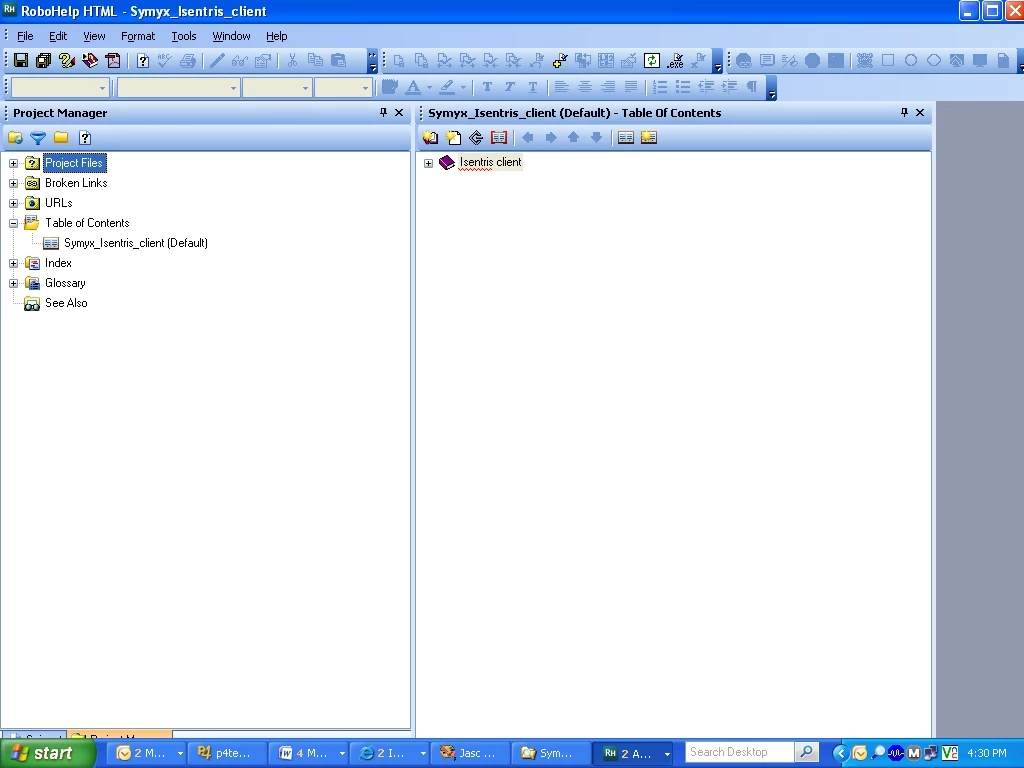Screen dimensions: 1024x768
Task: Open the first style dropdown in formatting toolbar
Action: (103, 88)
